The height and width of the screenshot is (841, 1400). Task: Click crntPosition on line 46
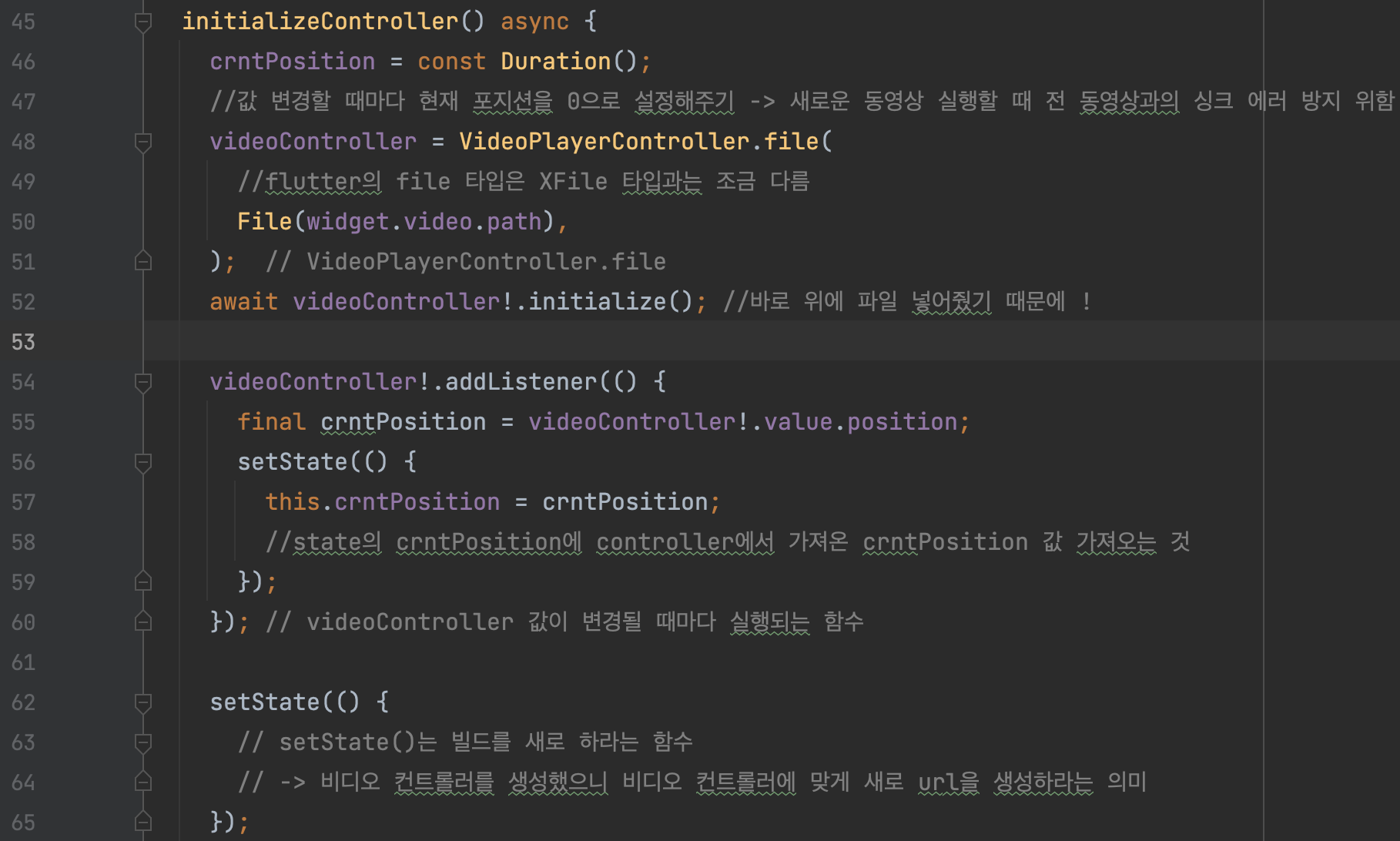293,62
